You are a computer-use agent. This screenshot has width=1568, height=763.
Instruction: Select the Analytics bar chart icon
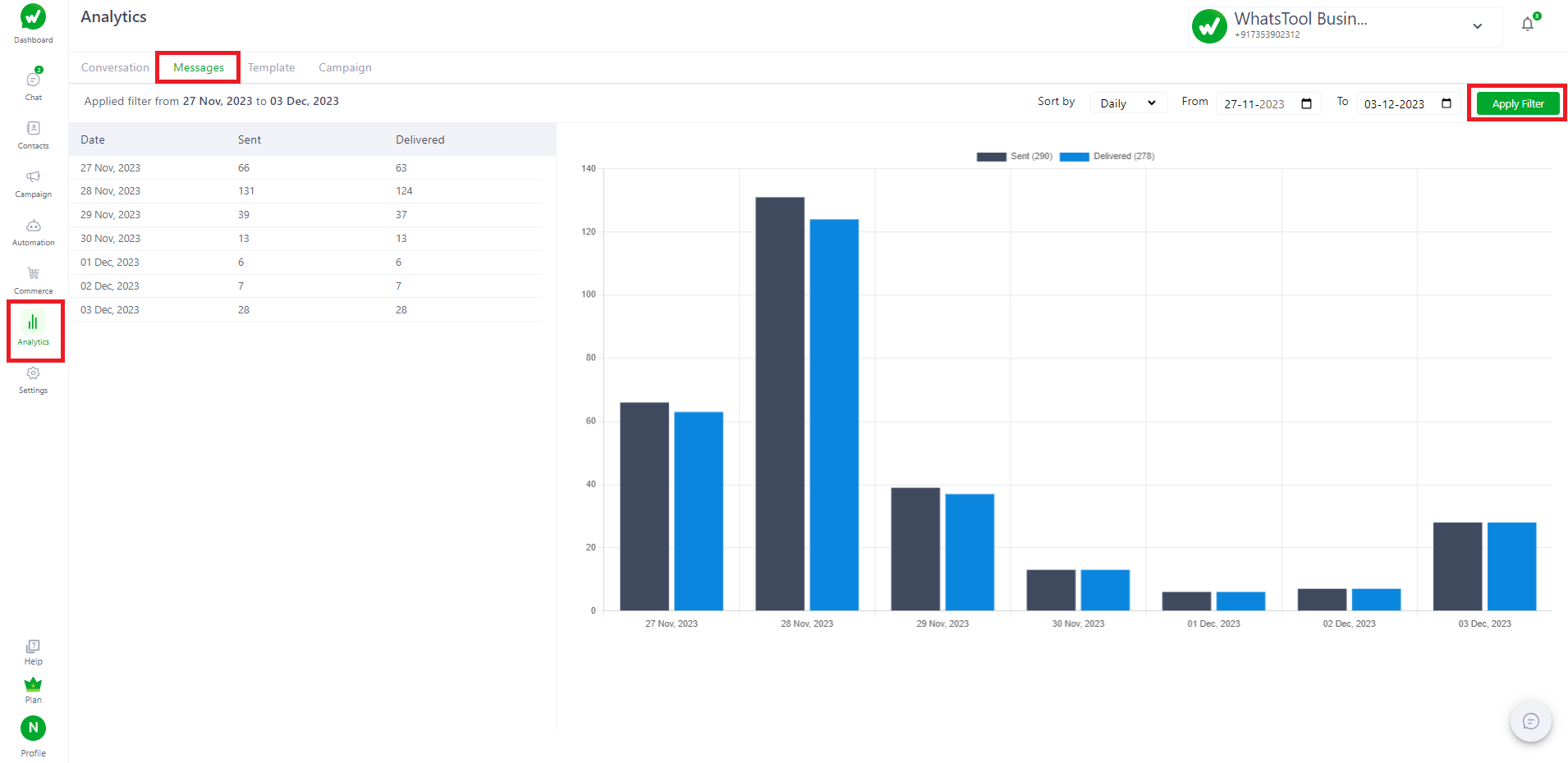coord(33,322)
